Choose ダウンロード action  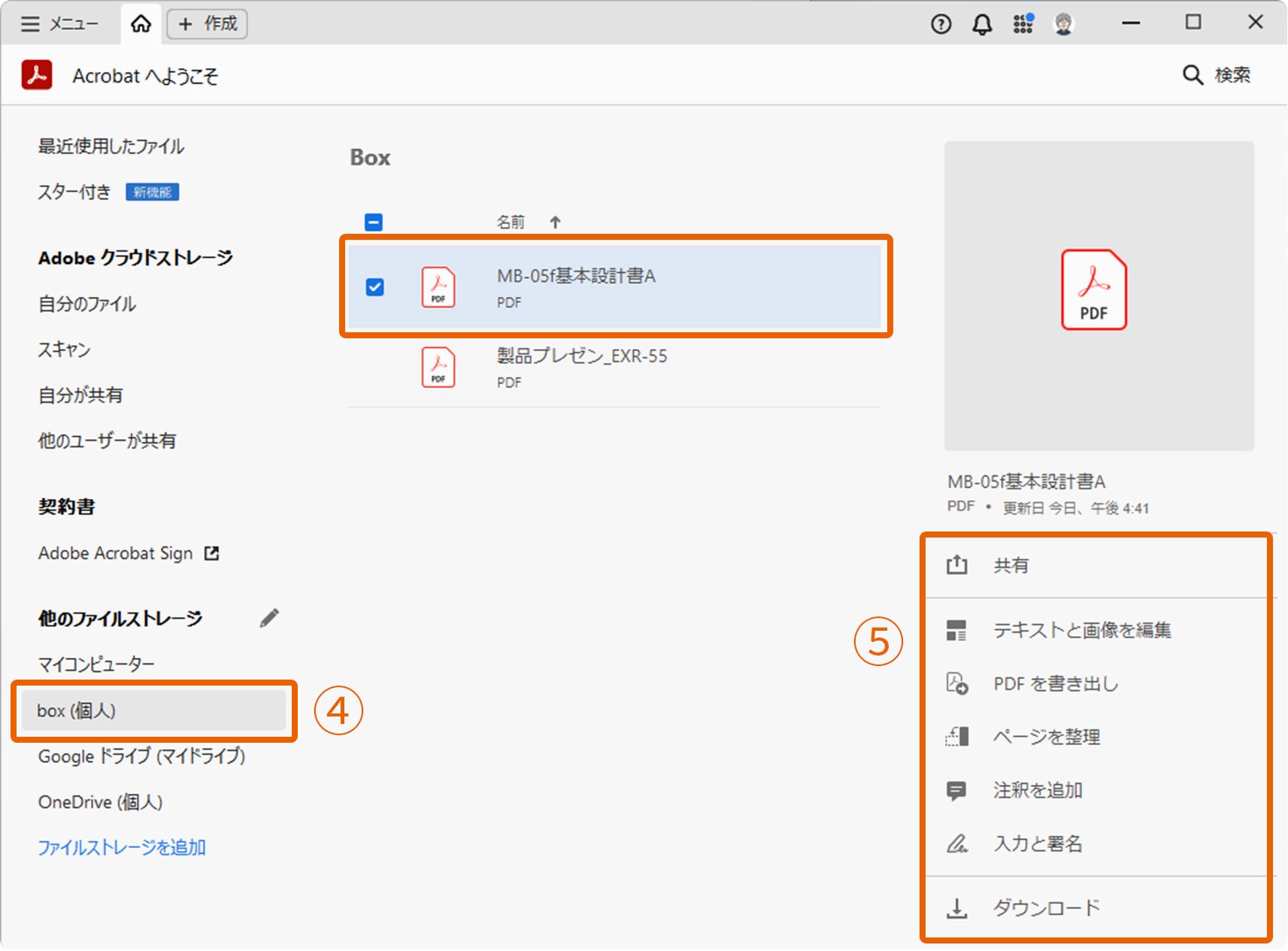coord(1046,908)
